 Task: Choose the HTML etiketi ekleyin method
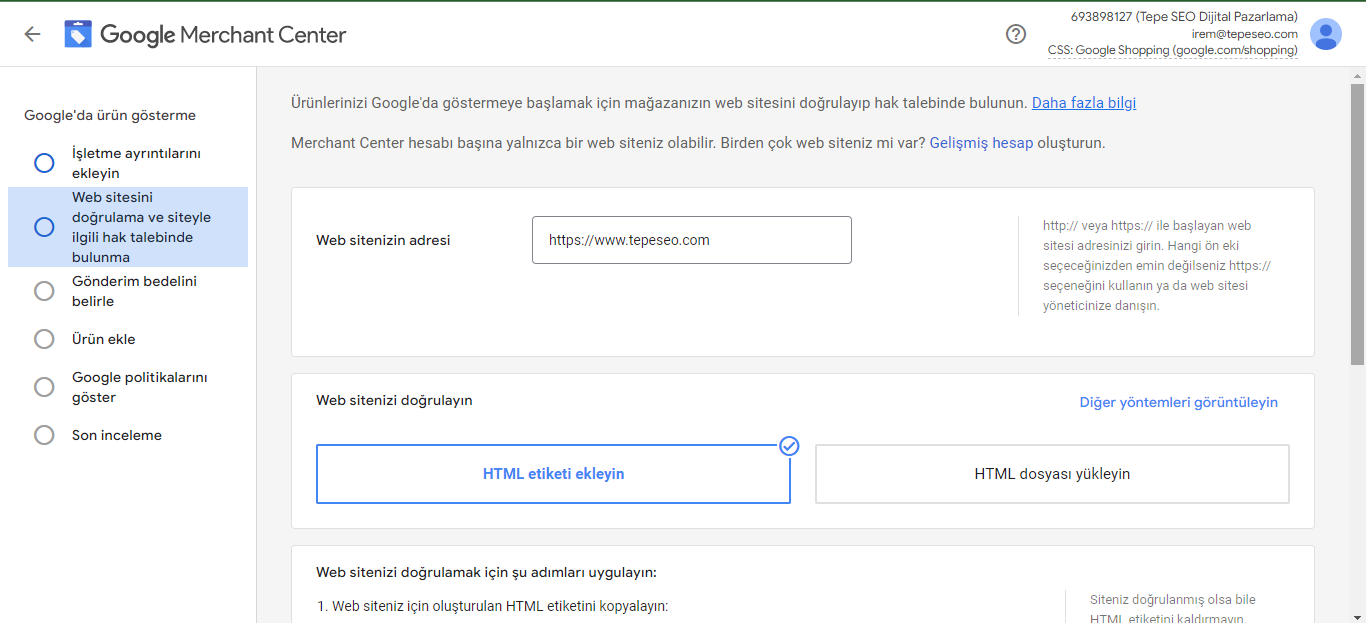pos(553,474)
